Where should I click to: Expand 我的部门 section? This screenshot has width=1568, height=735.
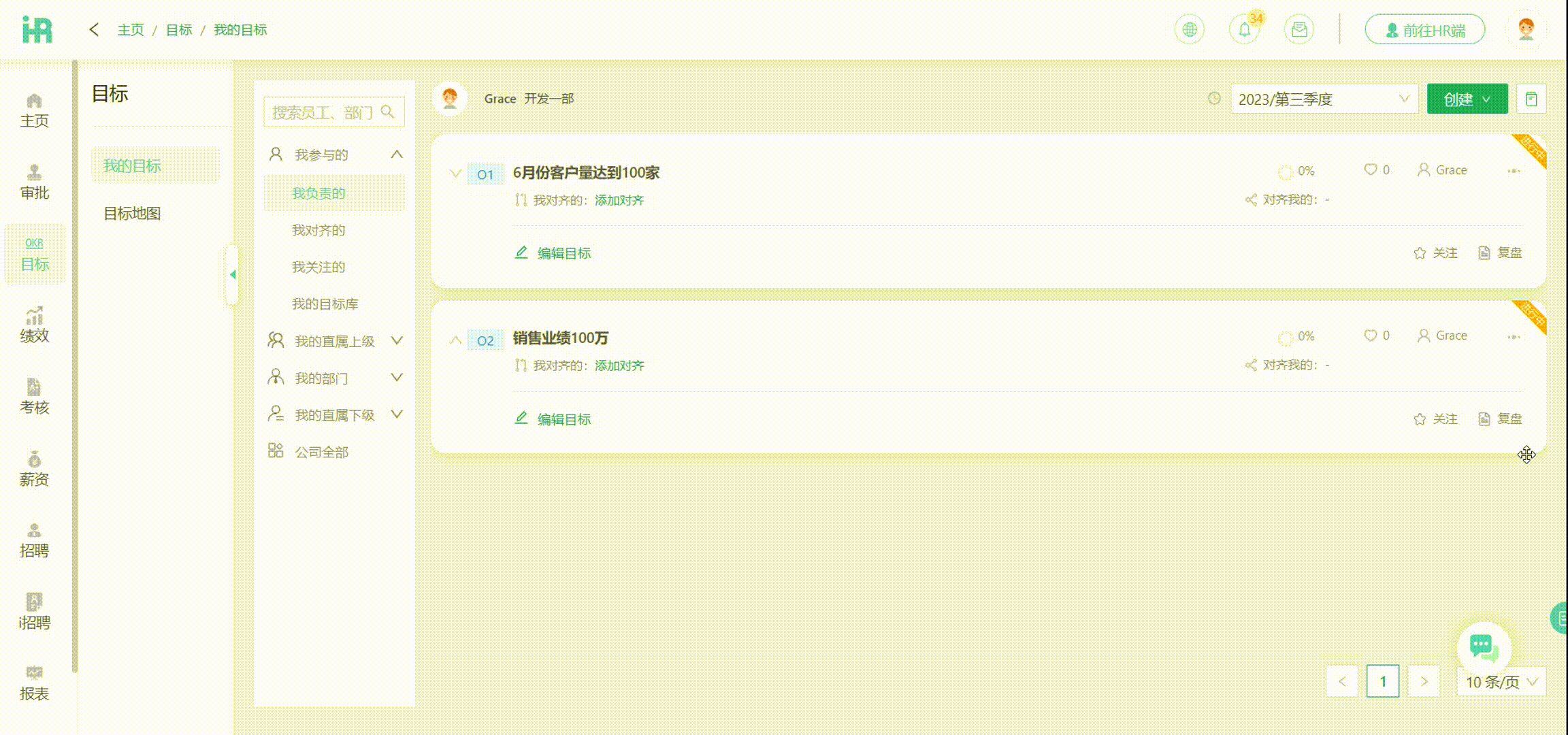coord(397,377)
